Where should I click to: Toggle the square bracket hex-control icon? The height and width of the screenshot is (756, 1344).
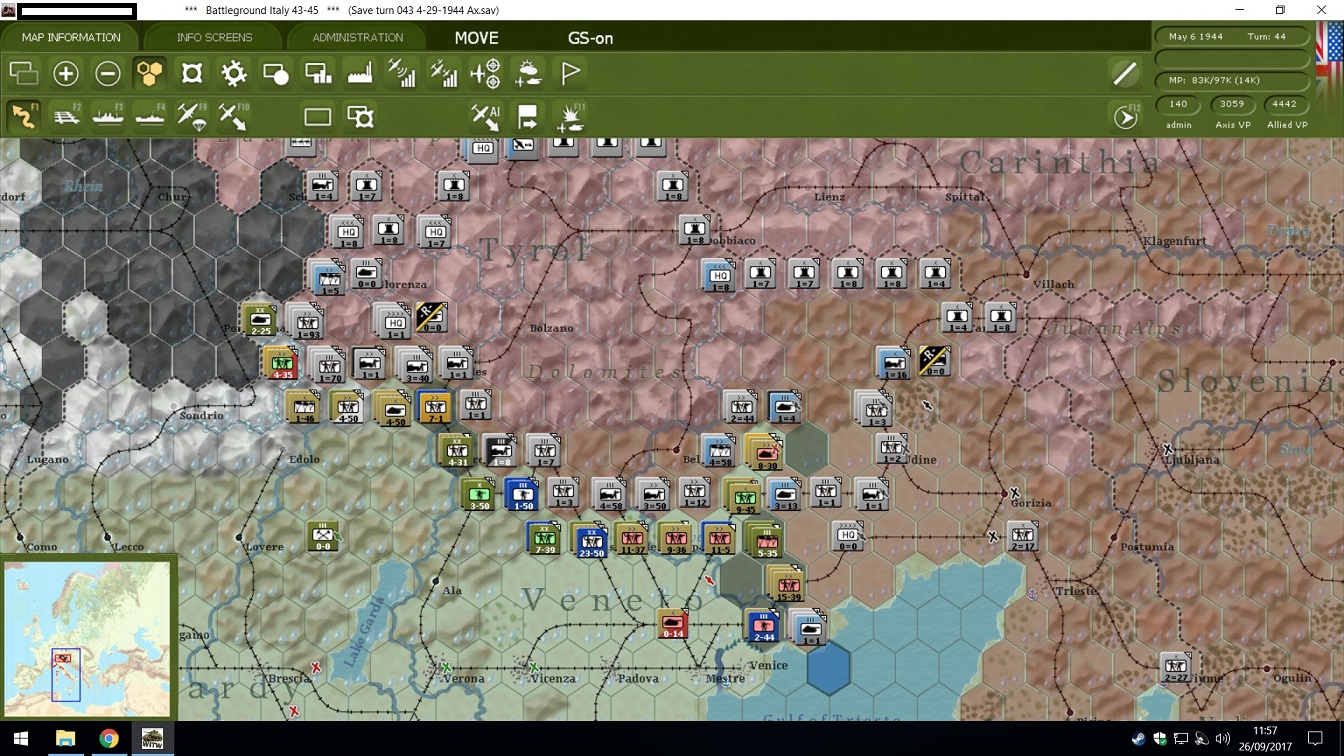[192, 73]
